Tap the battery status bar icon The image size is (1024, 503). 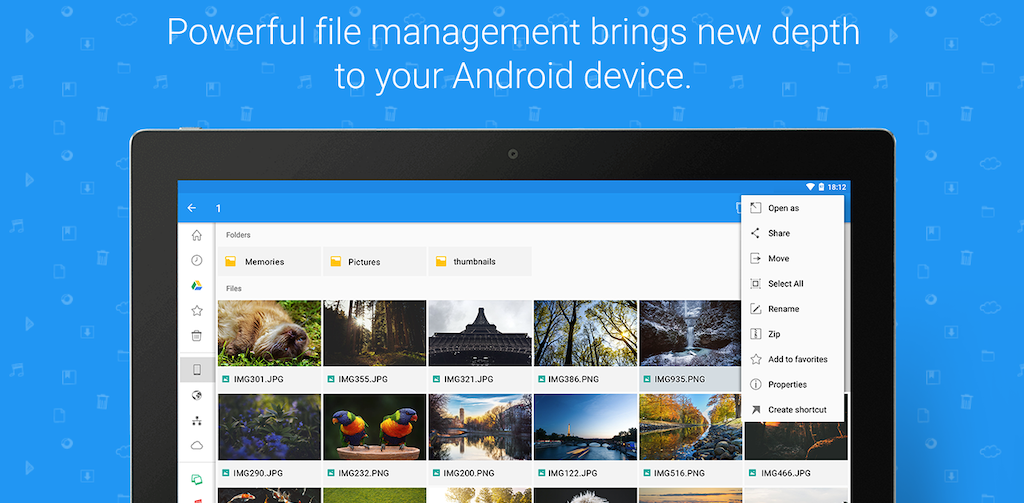click(821, 187)
